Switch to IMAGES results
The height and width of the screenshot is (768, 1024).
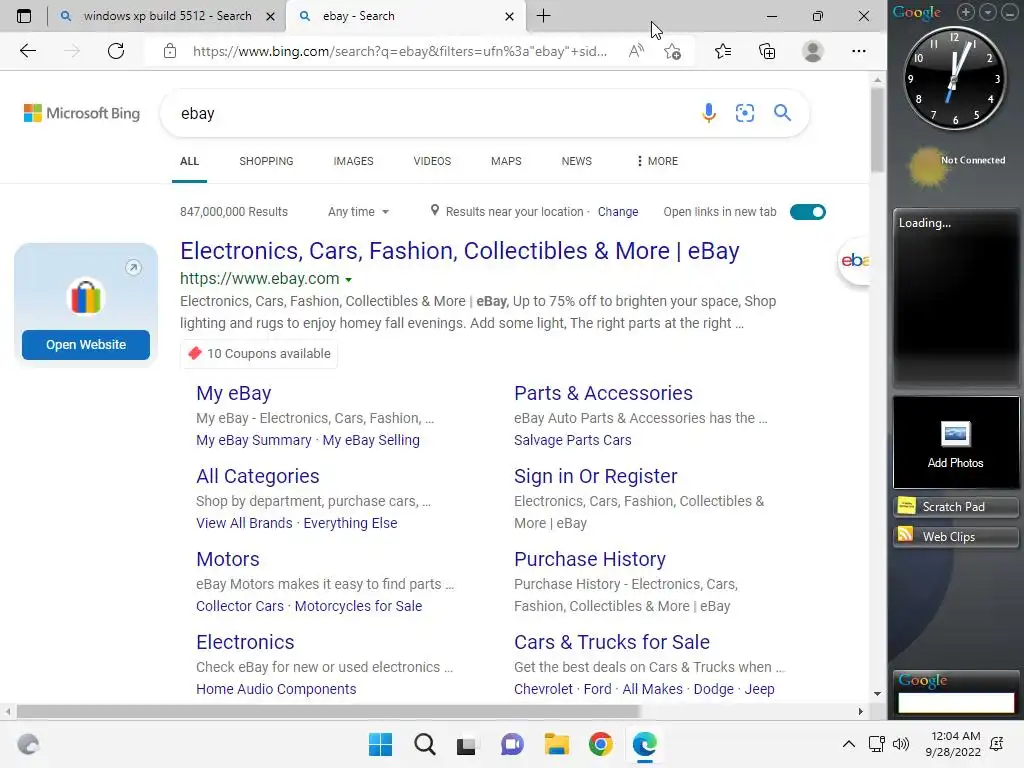pyautogui.click(x=353, y=161)
